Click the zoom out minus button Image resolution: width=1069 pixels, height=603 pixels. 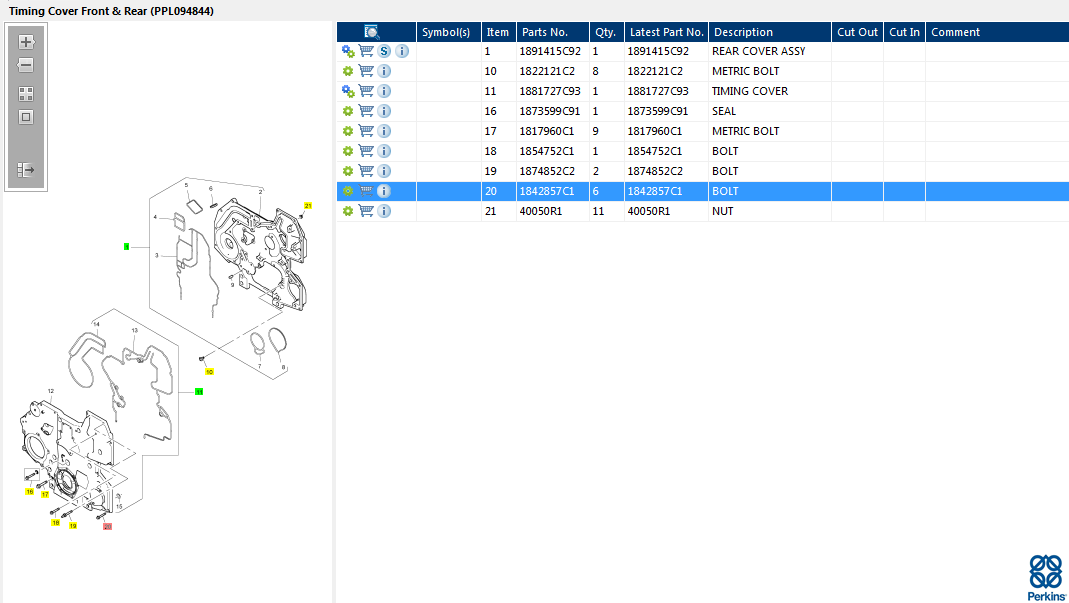click(26, 65)
